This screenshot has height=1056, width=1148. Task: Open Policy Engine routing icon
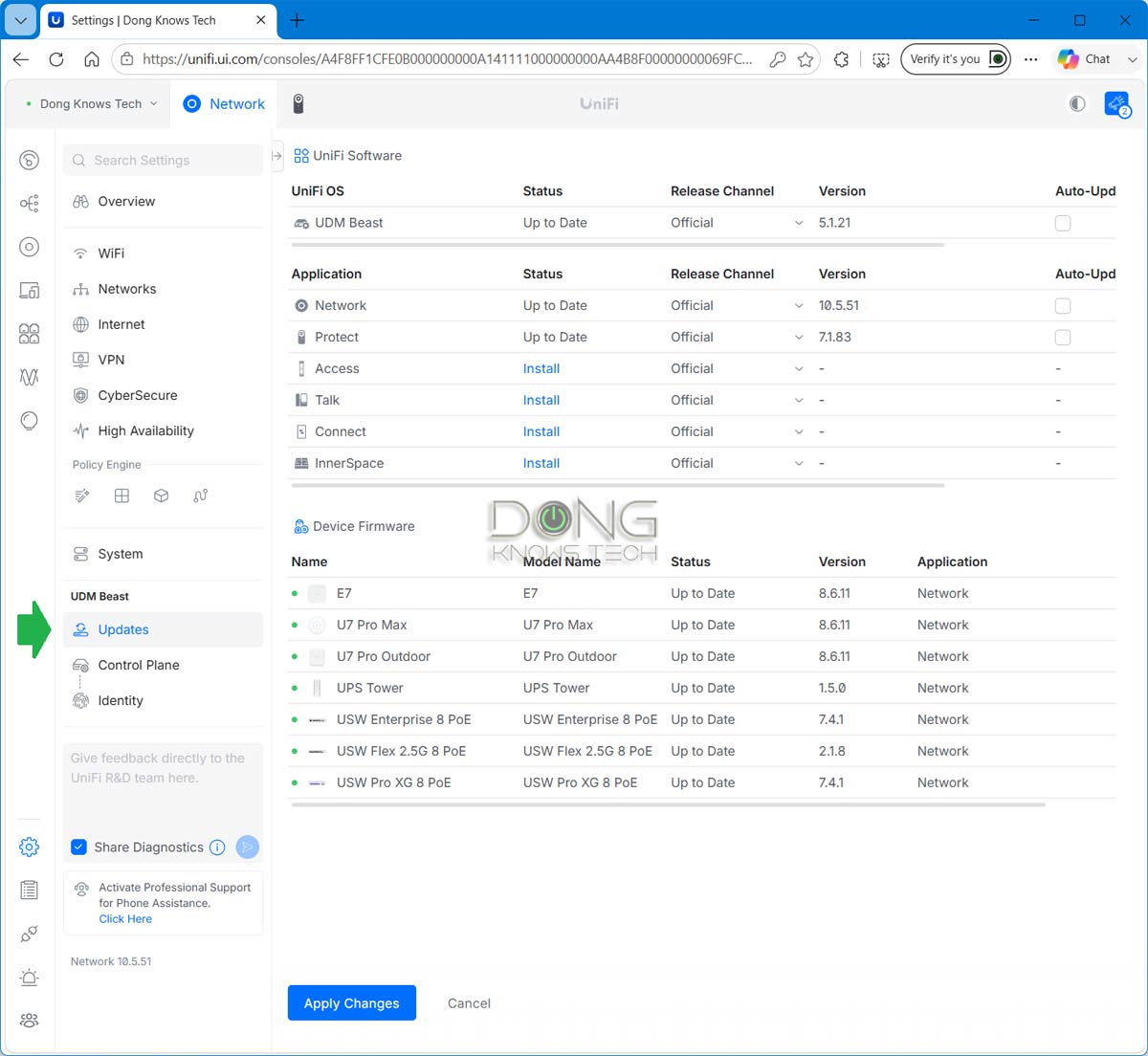201,495
